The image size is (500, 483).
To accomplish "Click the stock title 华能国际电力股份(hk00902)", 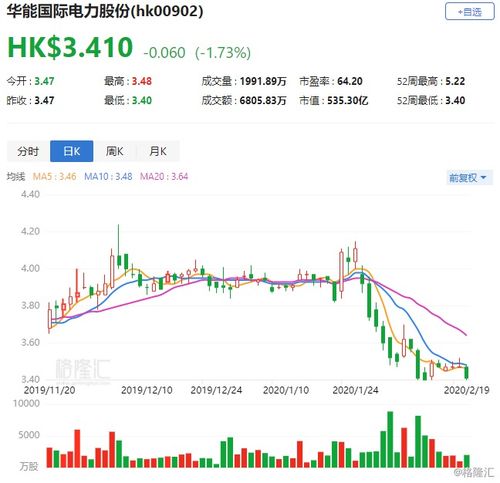I will click(x=105, y=11).
